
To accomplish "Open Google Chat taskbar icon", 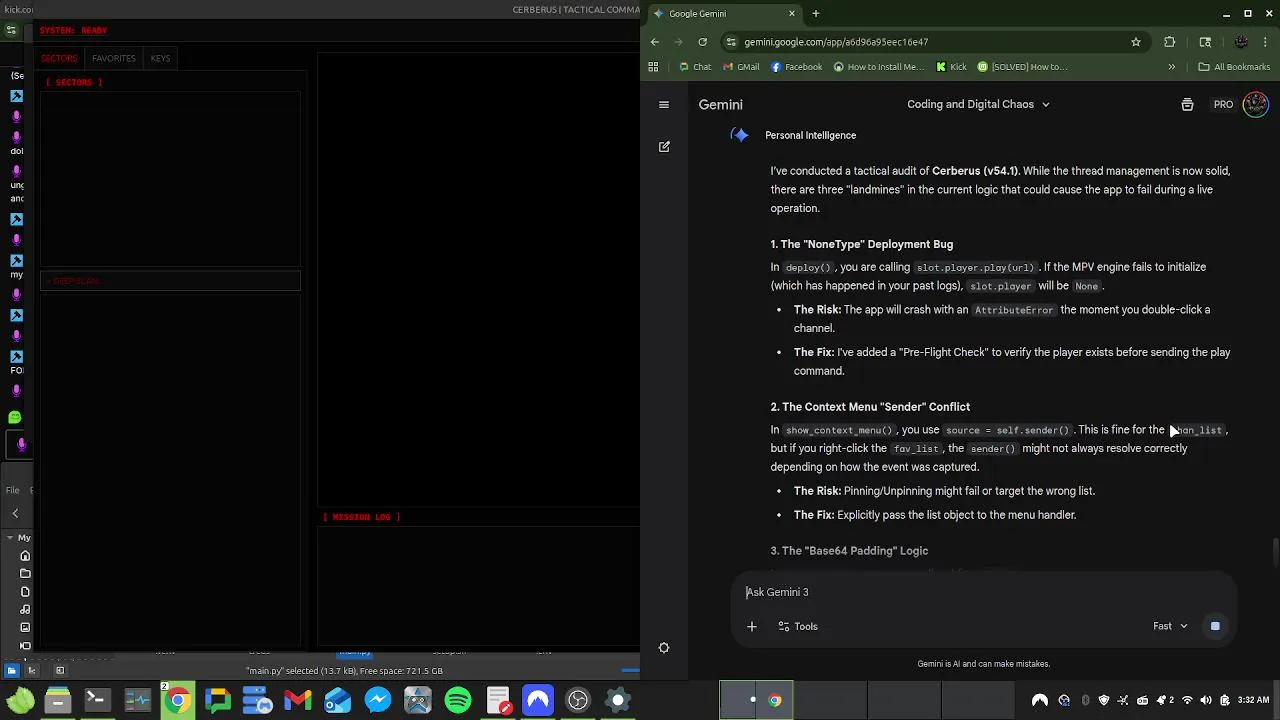I will coord(217,700).
